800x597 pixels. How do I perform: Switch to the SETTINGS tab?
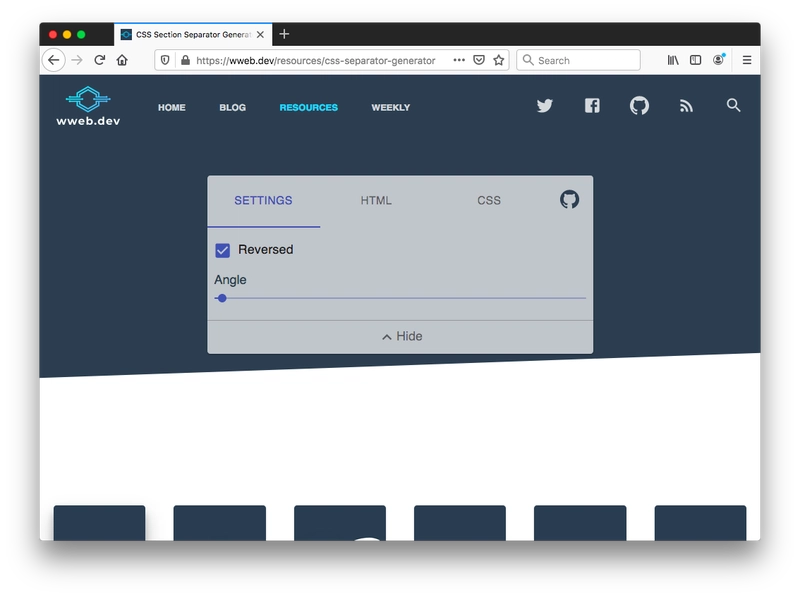[263, 201]
